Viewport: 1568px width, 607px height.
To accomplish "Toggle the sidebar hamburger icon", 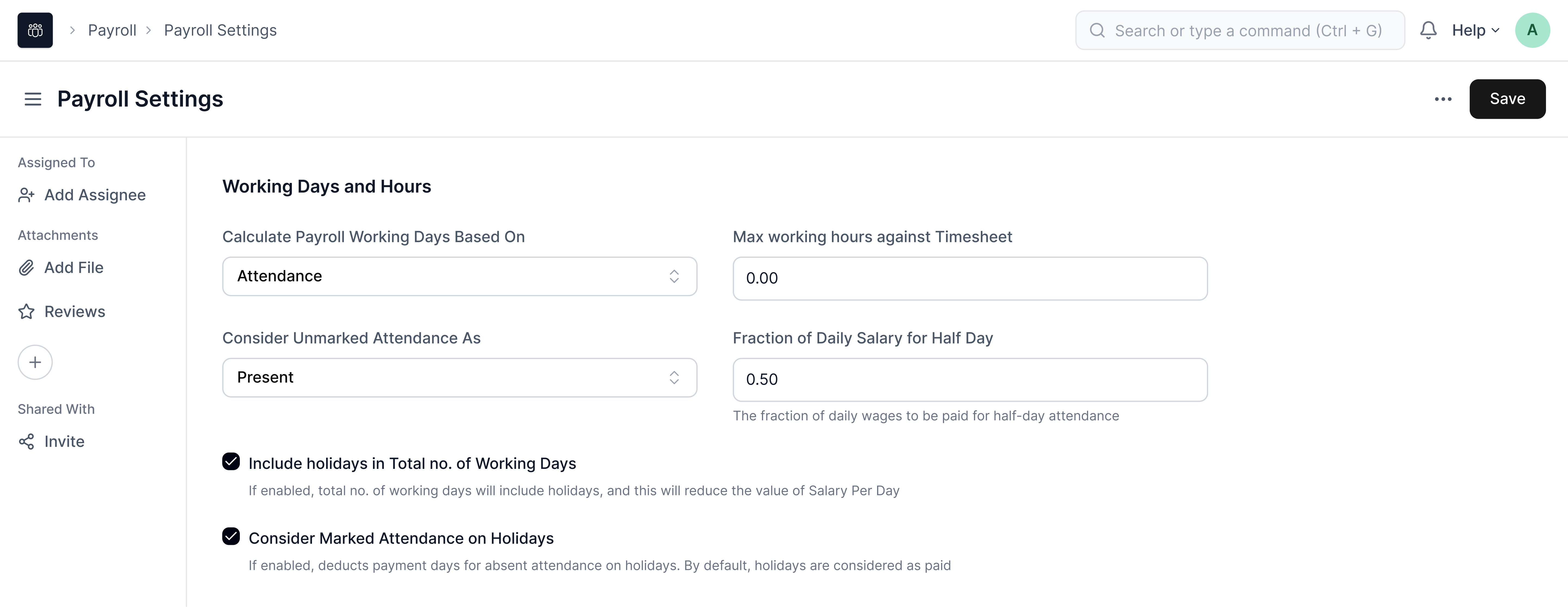I will 33,99.
